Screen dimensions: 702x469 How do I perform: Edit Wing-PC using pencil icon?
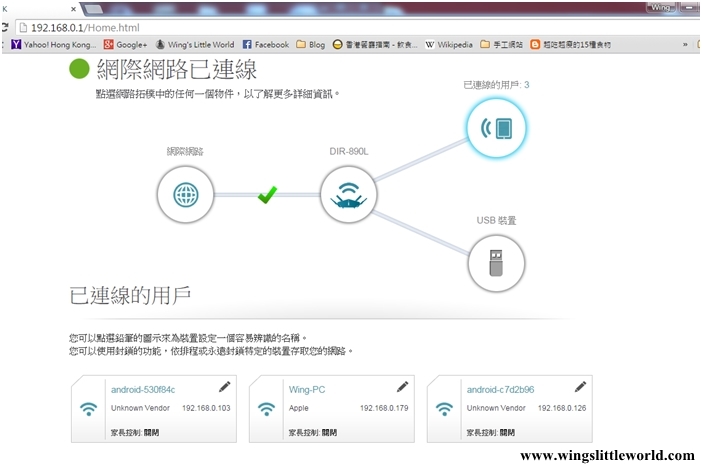402,386
